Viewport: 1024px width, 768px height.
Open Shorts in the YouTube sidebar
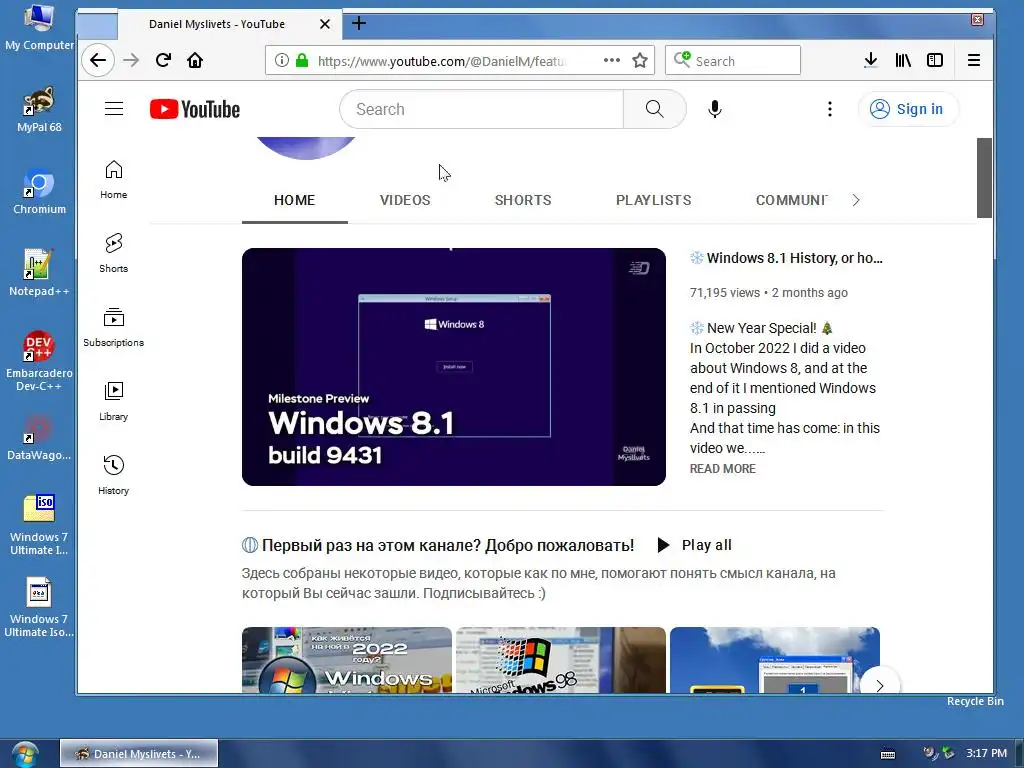coord(114,253)
